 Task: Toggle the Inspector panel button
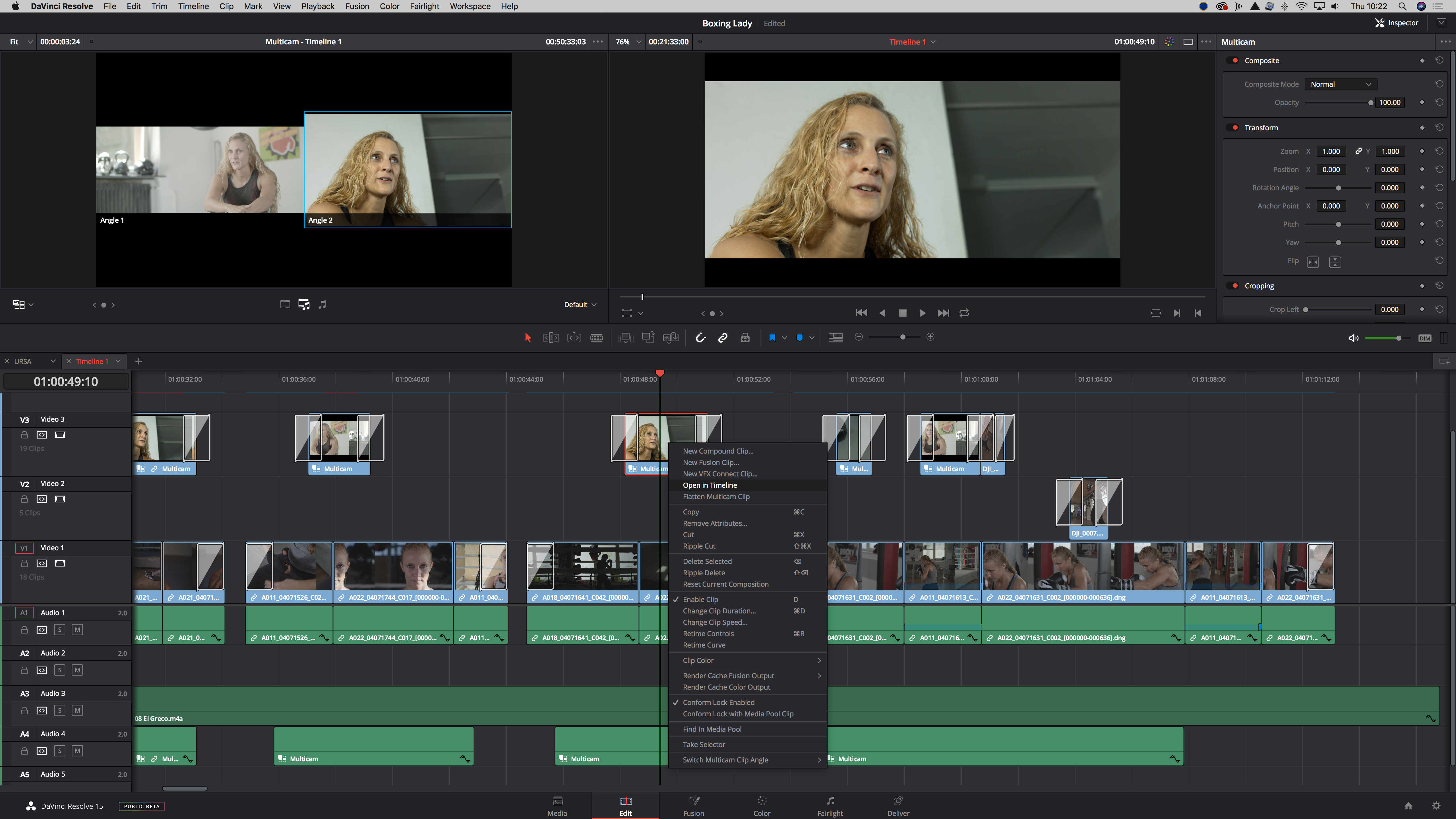point(1397,23)
